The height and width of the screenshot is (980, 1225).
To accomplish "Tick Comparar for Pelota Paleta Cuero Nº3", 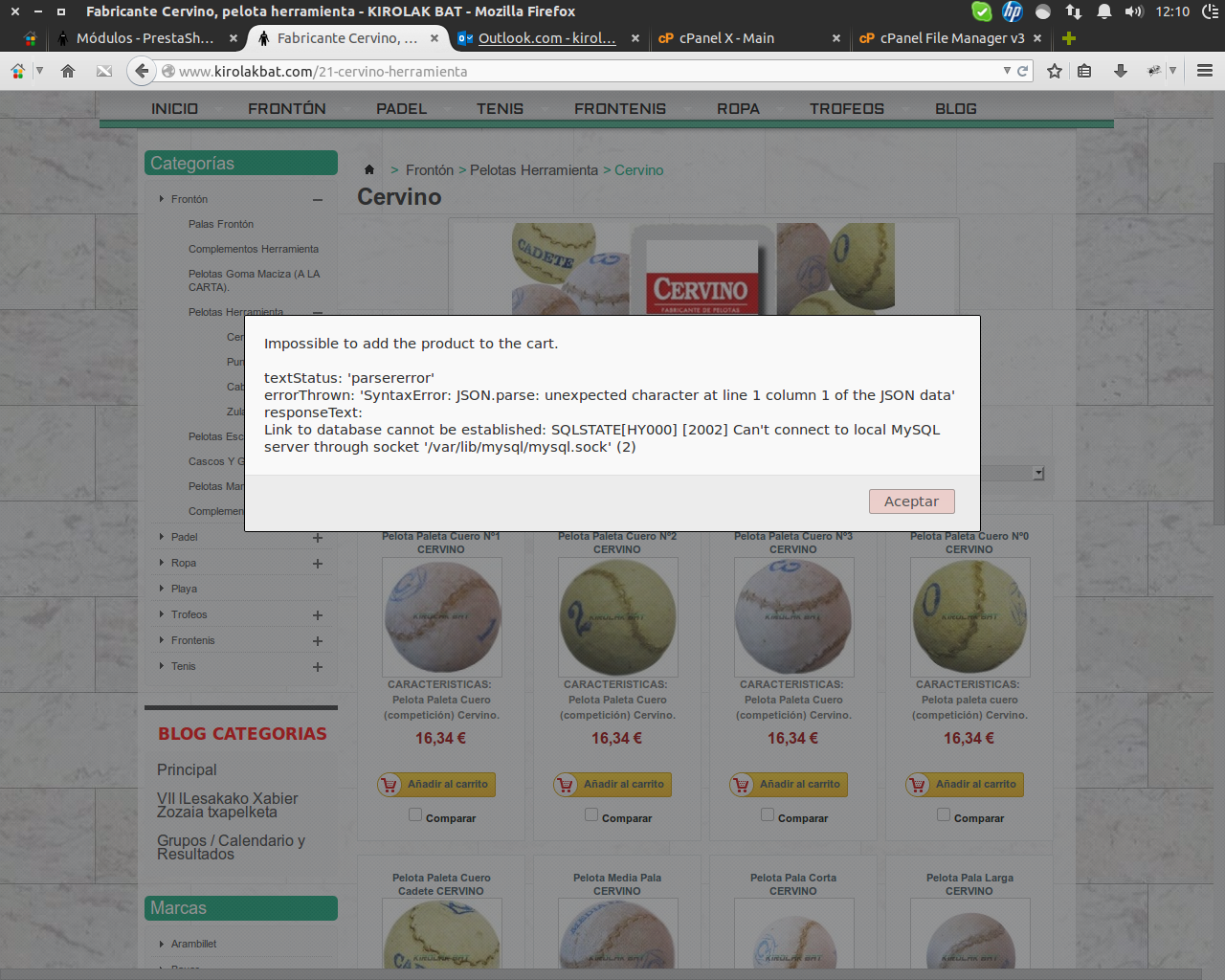I will 768,814.
